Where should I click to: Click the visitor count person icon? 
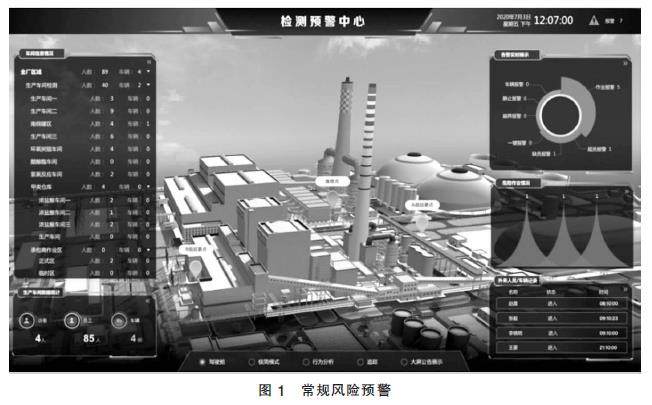[27, 320]
